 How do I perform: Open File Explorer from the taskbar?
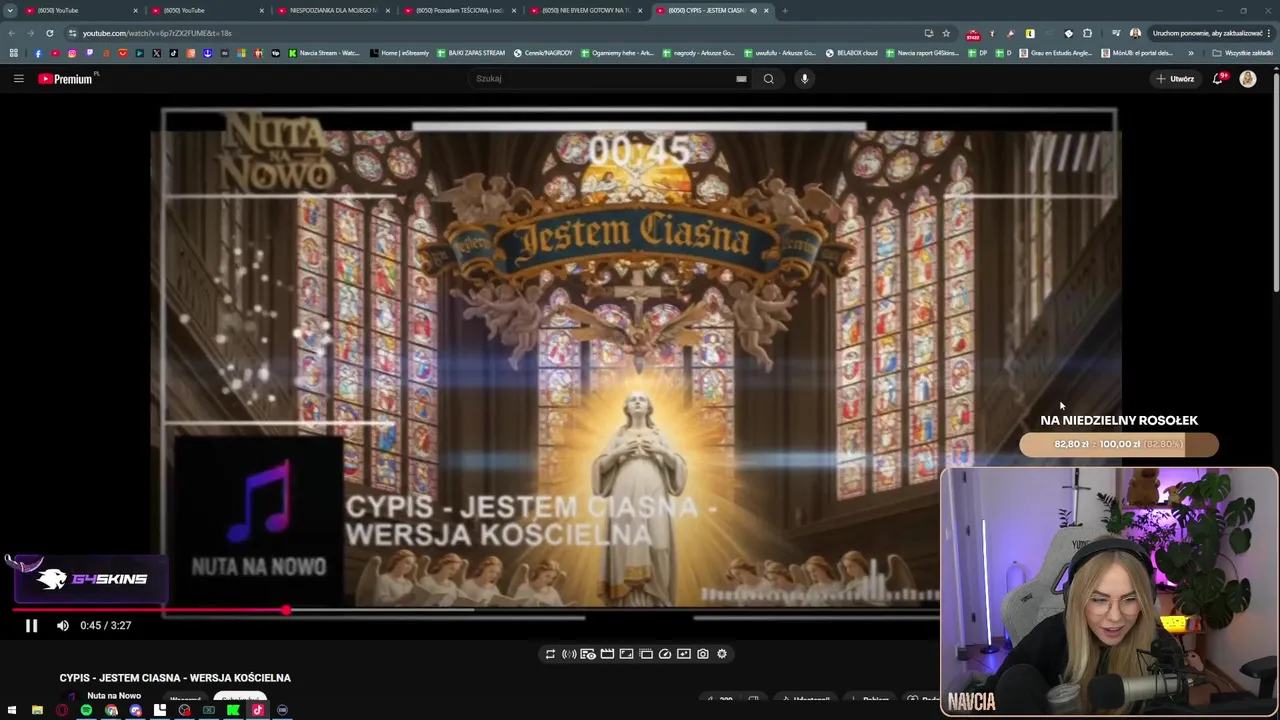[x=37, y=710]
